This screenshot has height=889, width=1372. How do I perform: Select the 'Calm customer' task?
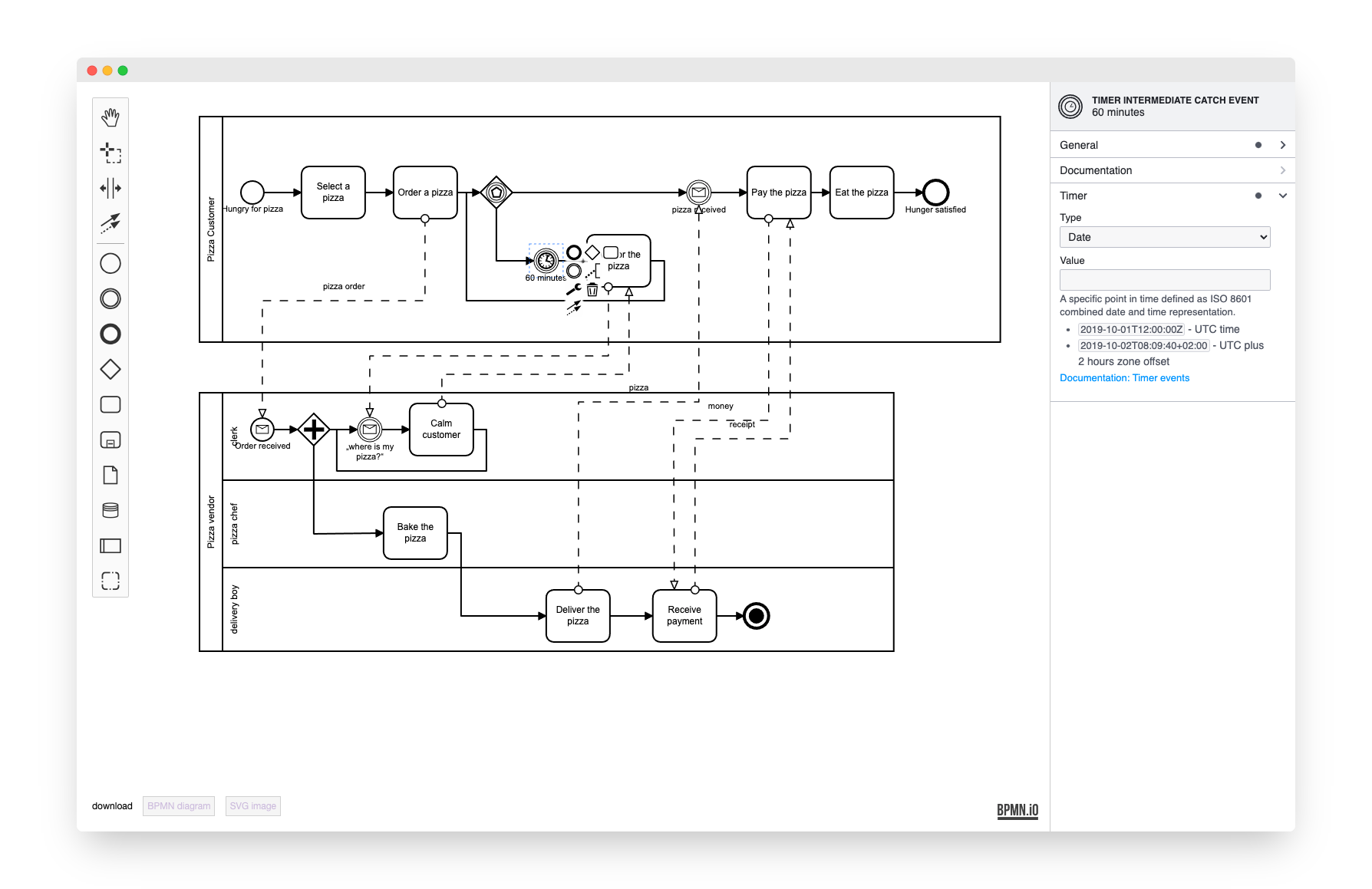(x=441, y=430)
